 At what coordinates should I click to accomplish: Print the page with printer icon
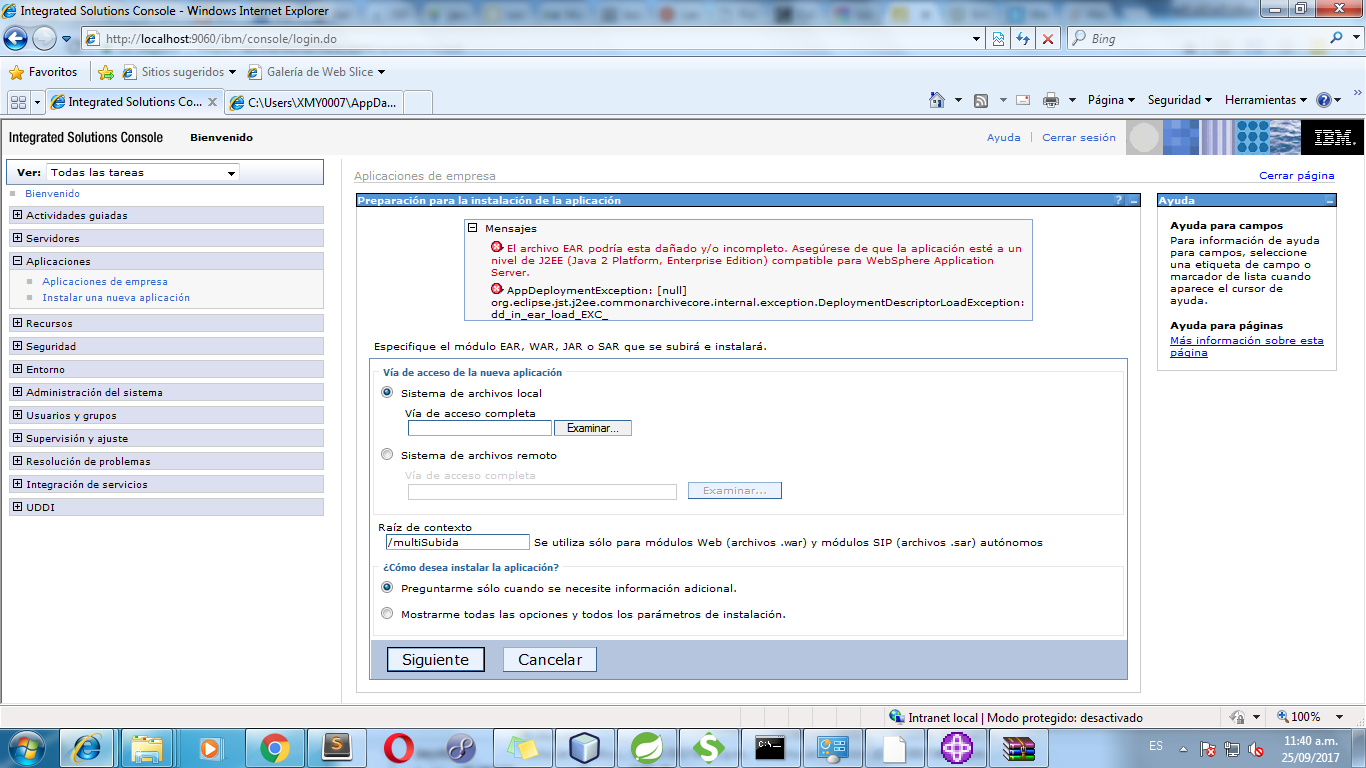[1051, 100]
